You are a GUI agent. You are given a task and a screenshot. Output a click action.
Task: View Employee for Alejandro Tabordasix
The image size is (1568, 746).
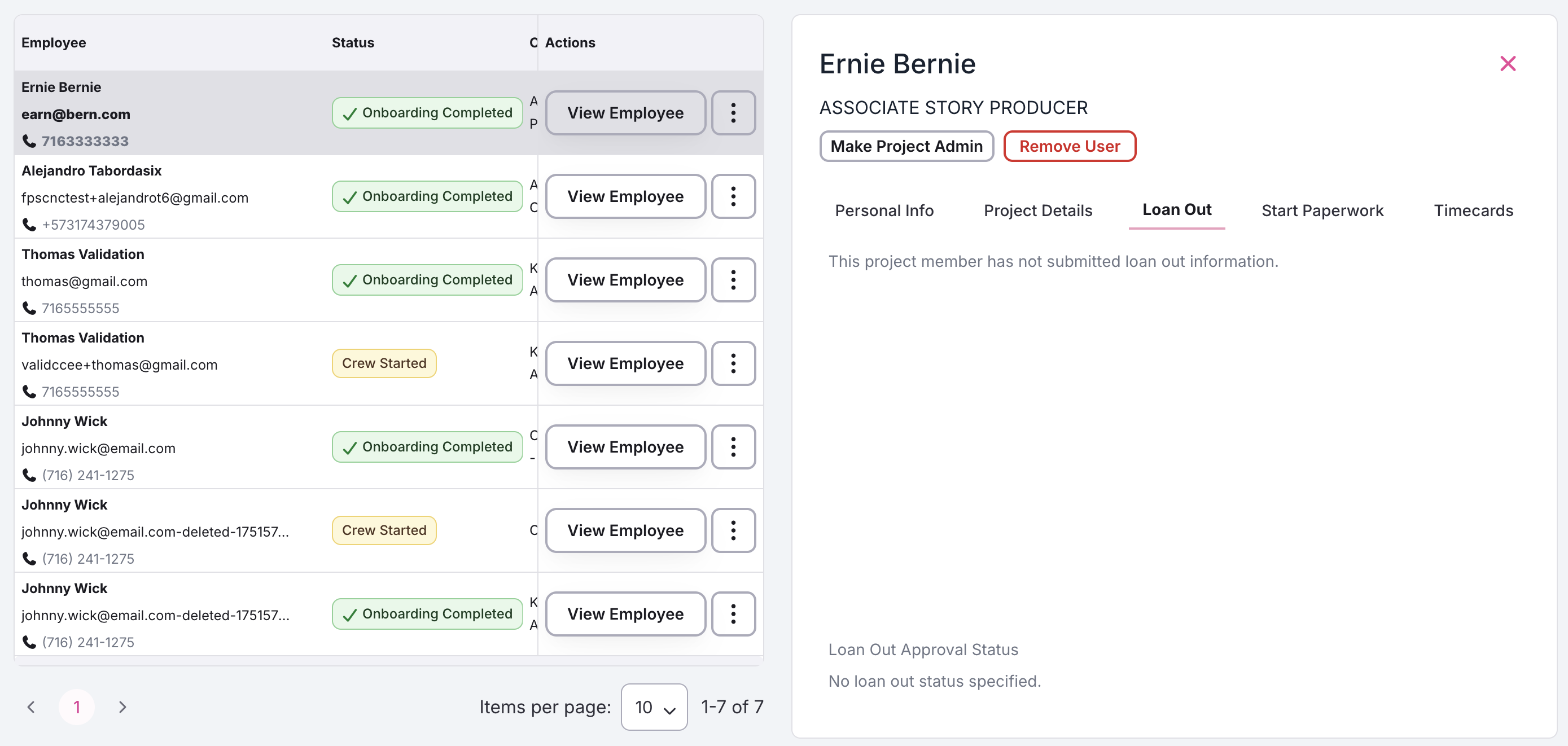coord(625,196)
